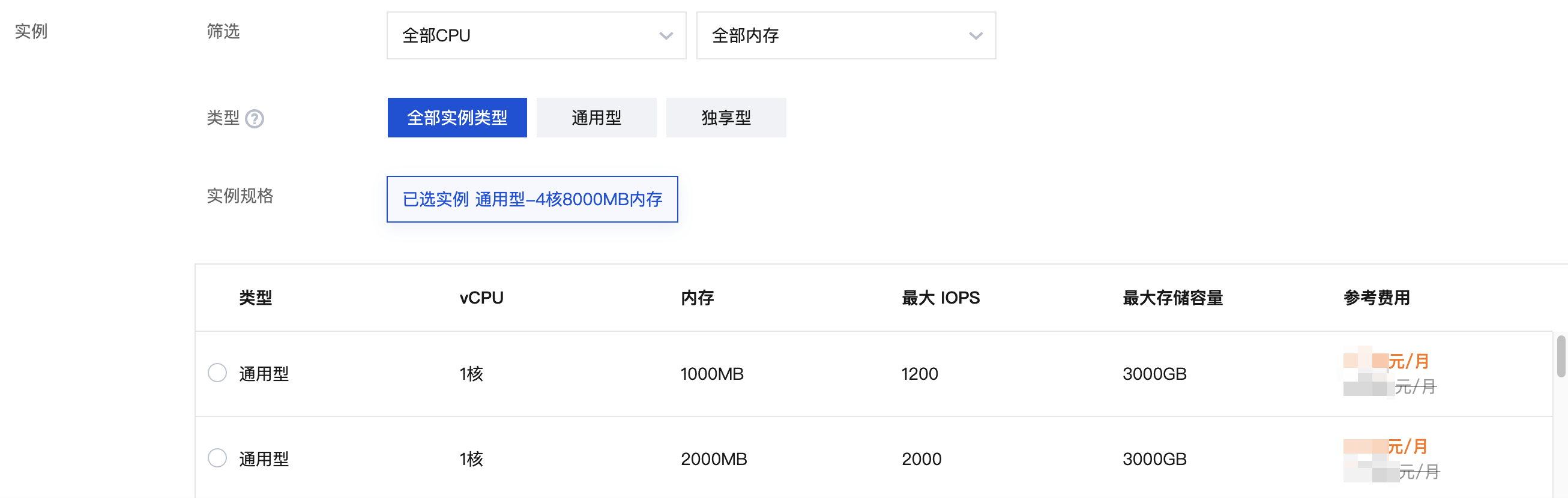This screenshot has width=1568, height=498.
Task: Click the 1000MB memory cell in first row
Action: pos(712,374)
